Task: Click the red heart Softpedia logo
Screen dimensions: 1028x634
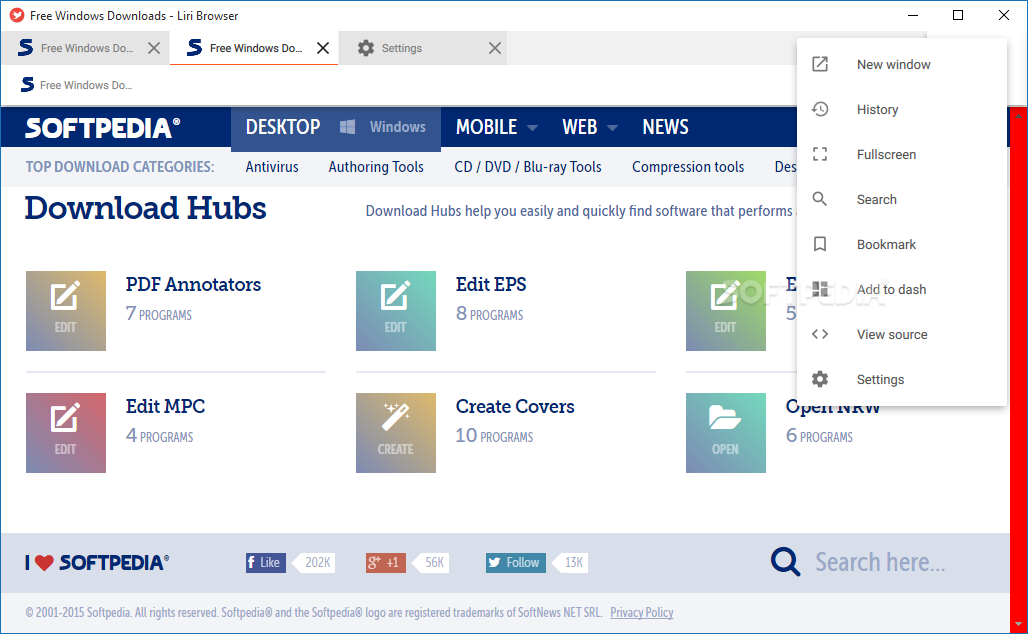Action: tap(97, 563)
